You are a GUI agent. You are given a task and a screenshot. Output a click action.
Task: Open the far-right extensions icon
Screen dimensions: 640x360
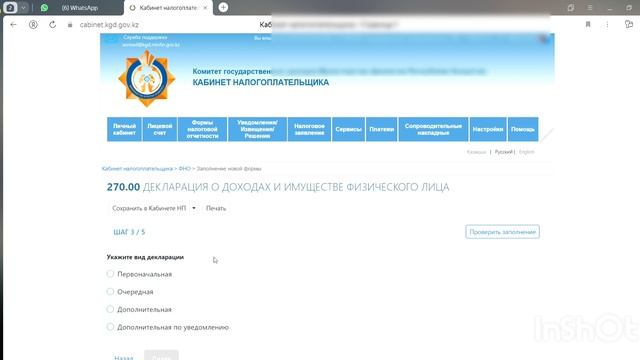pos(629,24)
